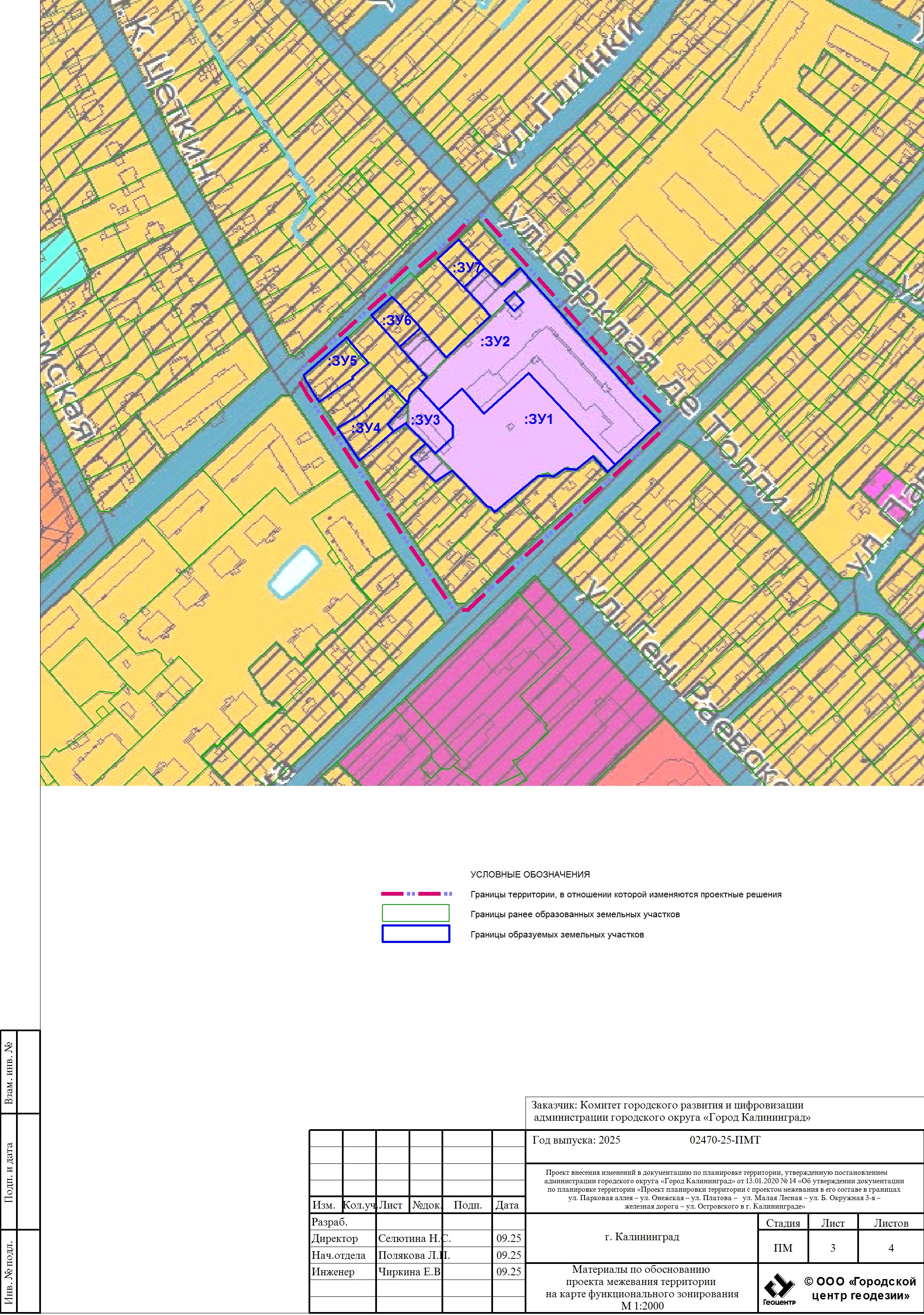The image size is (924, 1315).
Task: Click the blue outlined legend rectangle
Action: (416, 934)
